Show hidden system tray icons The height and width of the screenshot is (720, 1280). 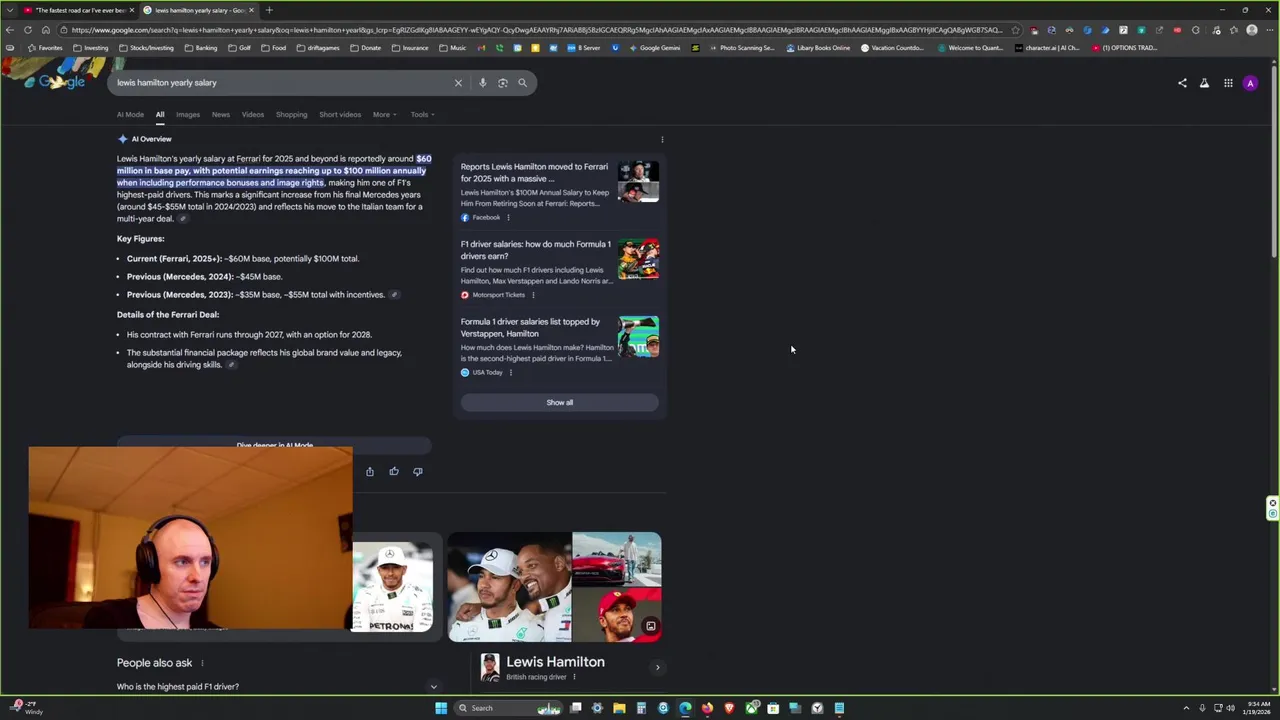click(1186, 708)
